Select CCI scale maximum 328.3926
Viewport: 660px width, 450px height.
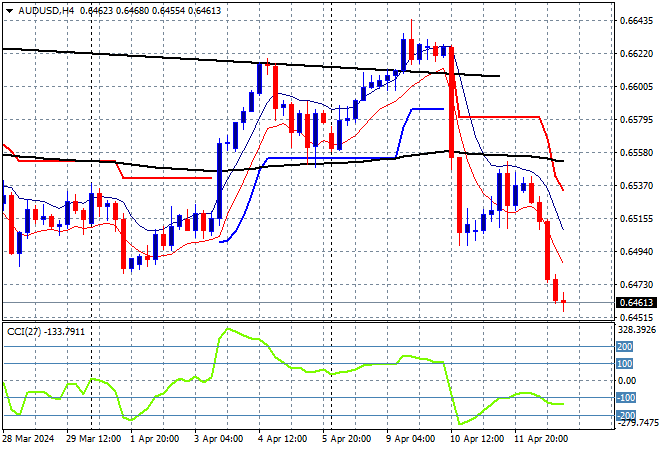click(637, 330)
